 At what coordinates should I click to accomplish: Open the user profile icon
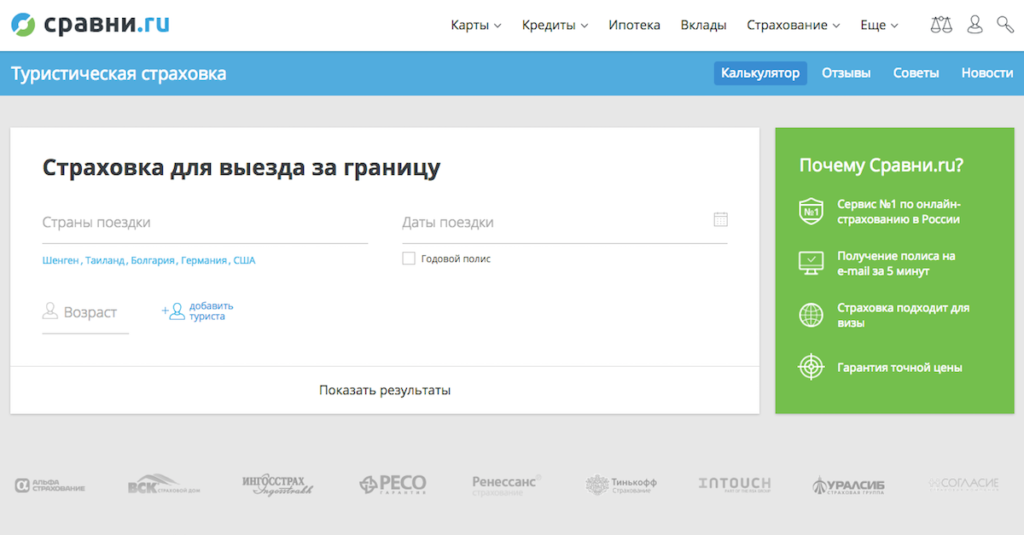coord(974,25)
